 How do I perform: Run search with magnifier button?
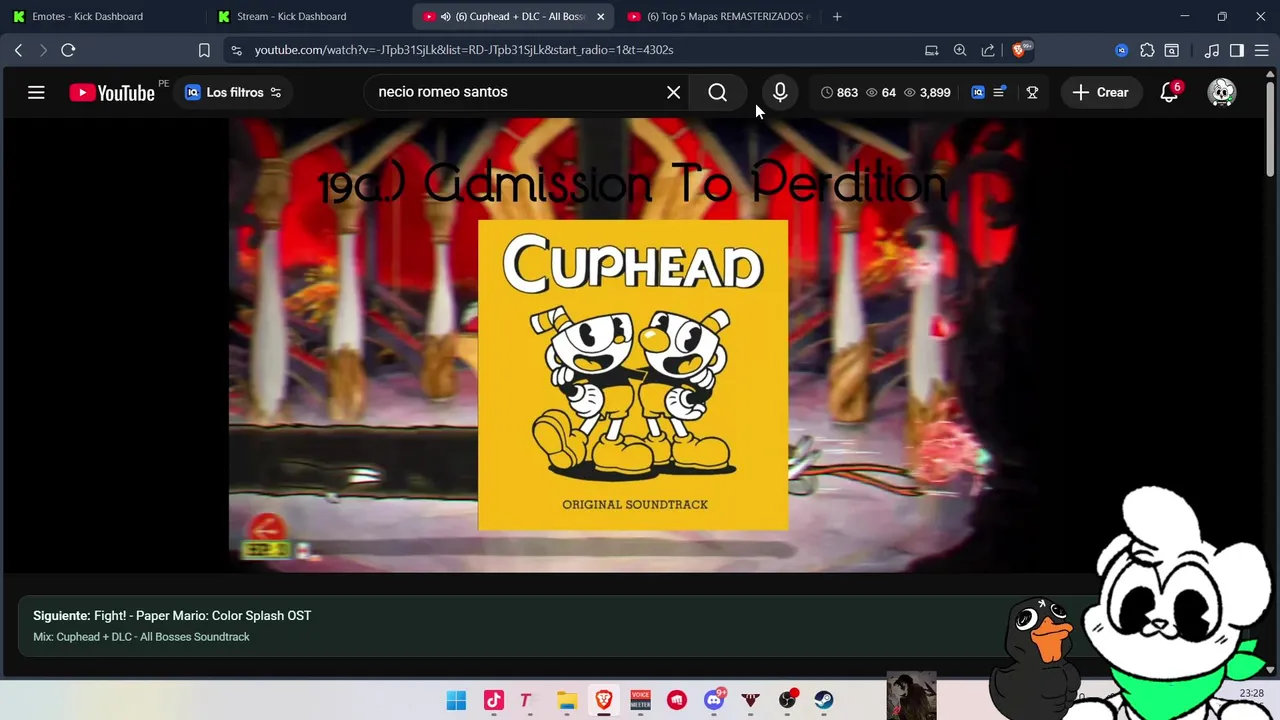click(x=718, y=92)
